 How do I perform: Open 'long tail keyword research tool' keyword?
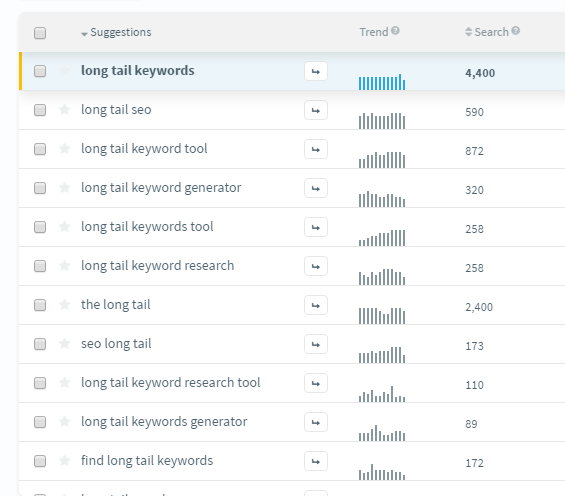[x=170, y=383]
